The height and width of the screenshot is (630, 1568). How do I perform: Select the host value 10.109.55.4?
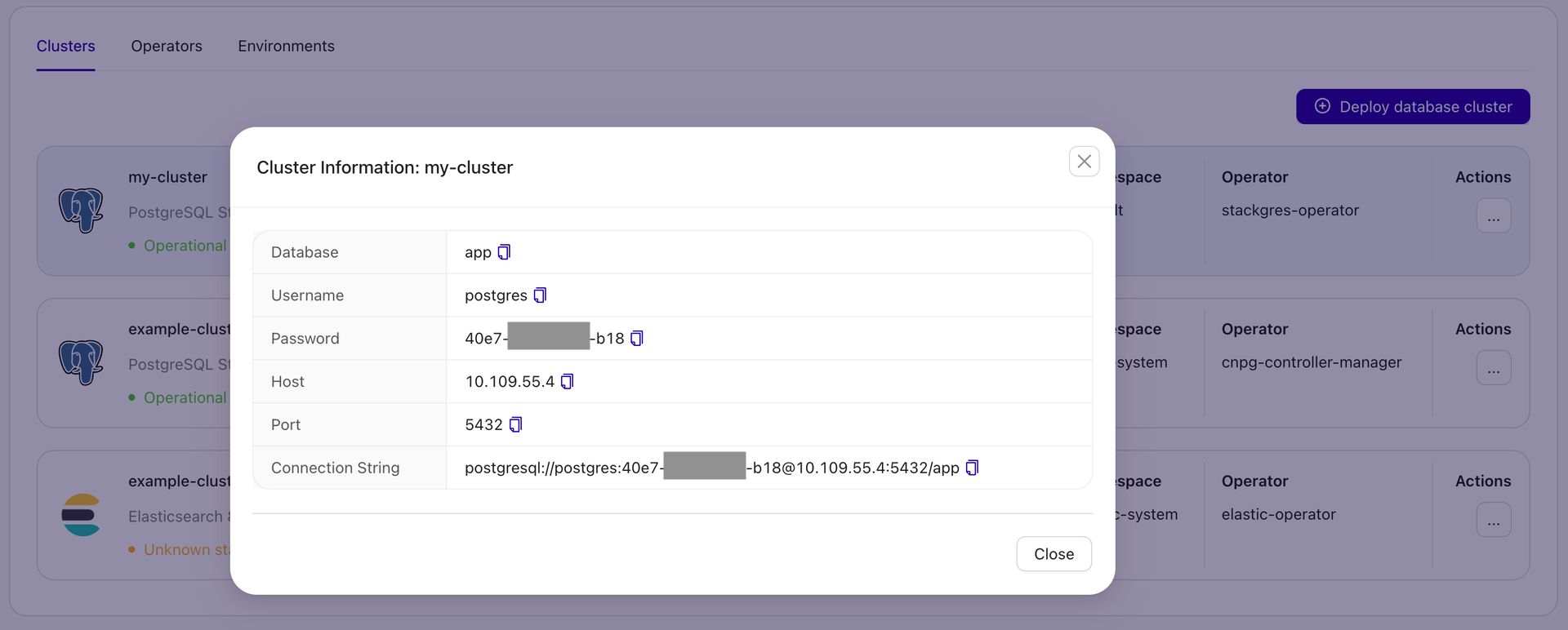pos(510,382)
